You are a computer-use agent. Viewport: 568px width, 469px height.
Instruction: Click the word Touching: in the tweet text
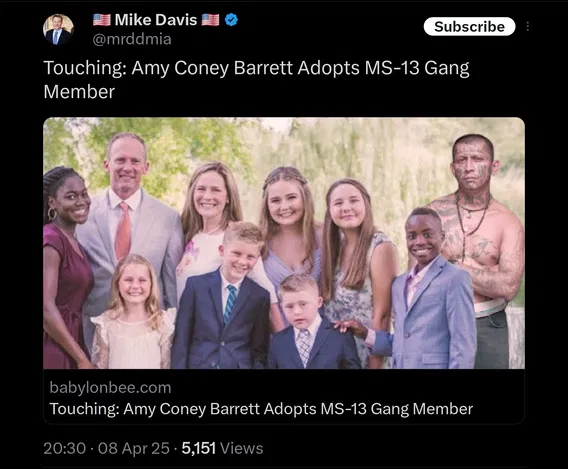(85, 68)
